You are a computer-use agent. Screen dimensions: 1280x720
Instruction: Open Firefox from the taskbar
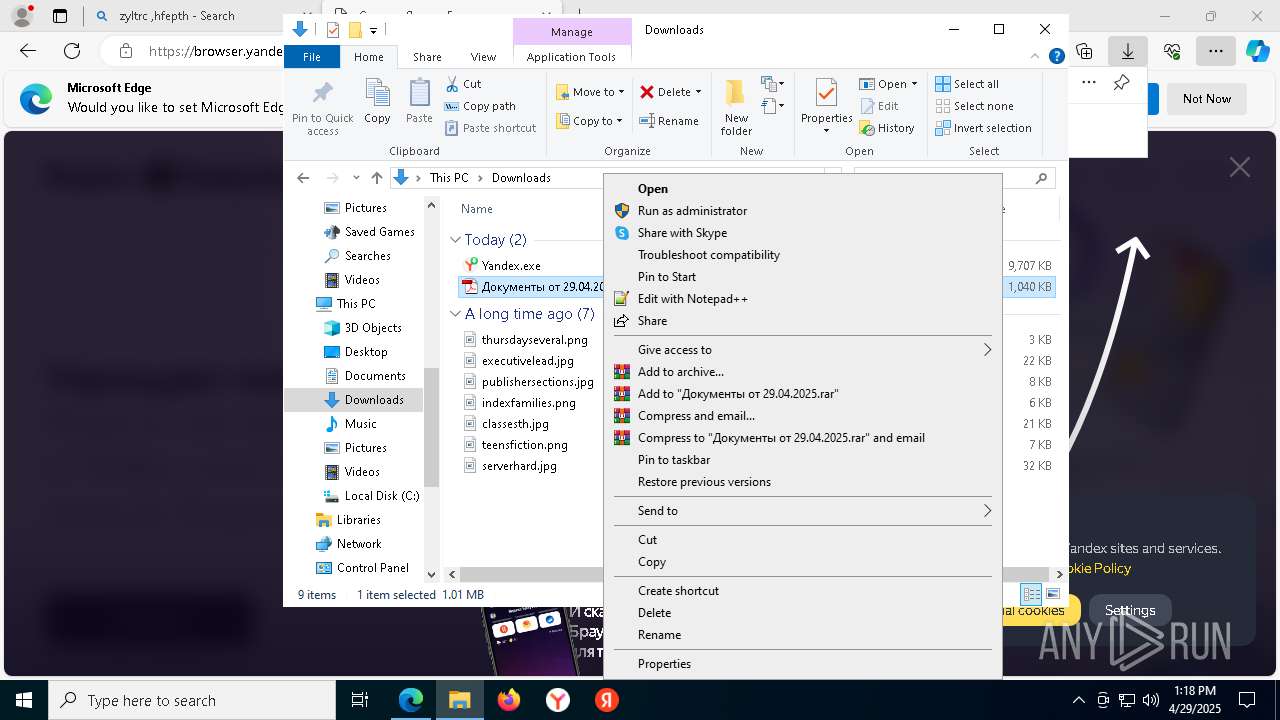point(509,700)
